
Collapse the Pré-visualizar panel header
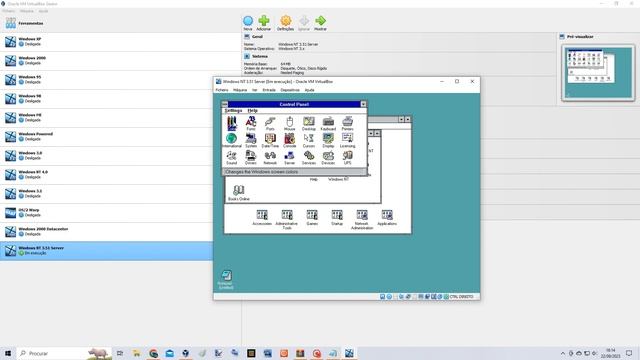(x=580, y=37)
